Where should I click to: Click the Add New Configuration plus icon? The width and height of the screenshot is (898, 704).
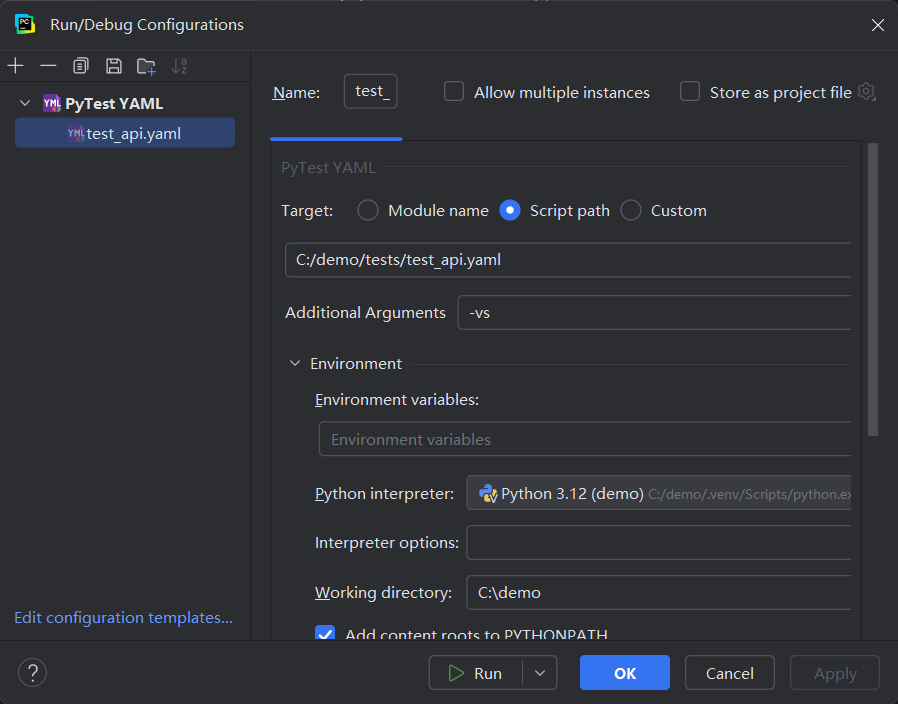click(x=15, y=66)
